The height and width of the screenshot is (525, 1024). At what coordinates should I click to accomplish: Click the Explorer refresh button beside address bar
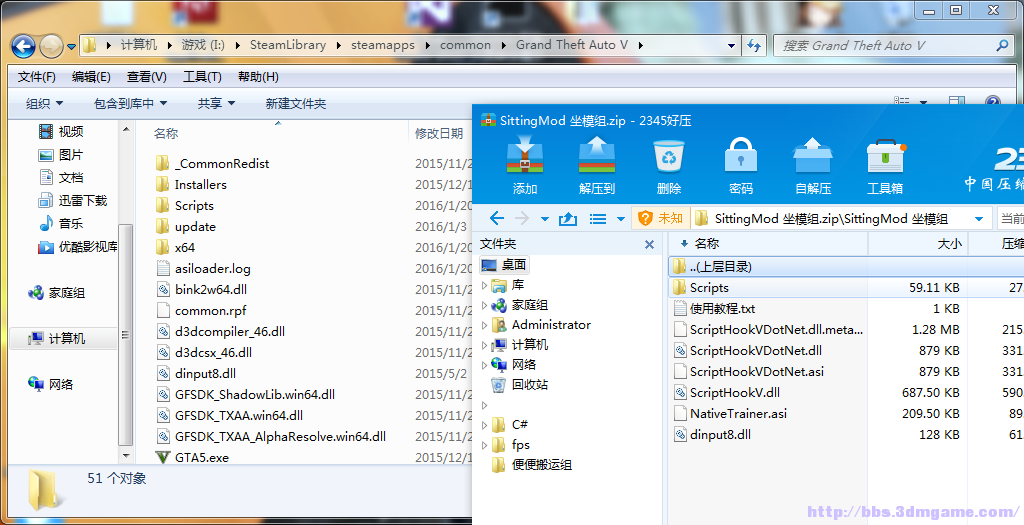coord(754,45)
